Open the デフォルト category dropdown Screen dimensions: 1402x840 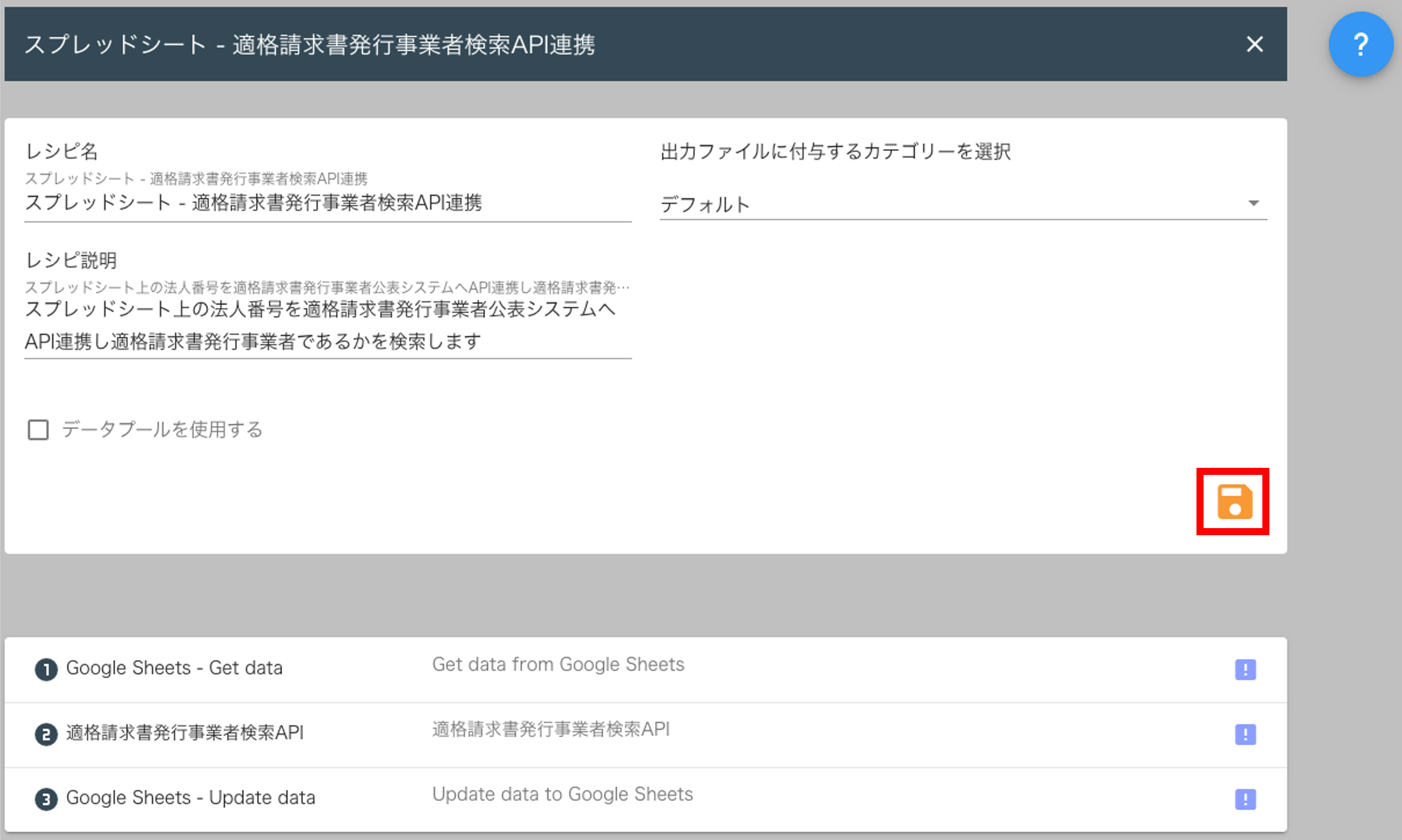point(963,204)
